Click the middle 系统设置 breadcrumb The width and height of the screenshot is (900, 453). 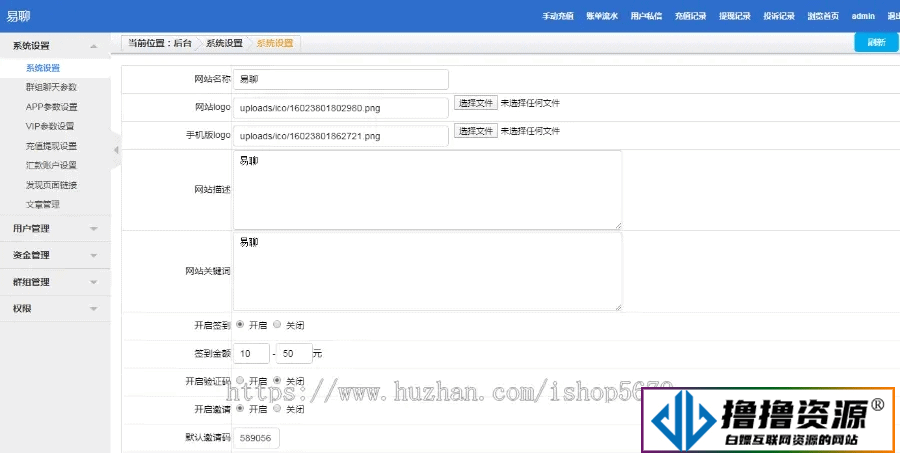point(224,43)
